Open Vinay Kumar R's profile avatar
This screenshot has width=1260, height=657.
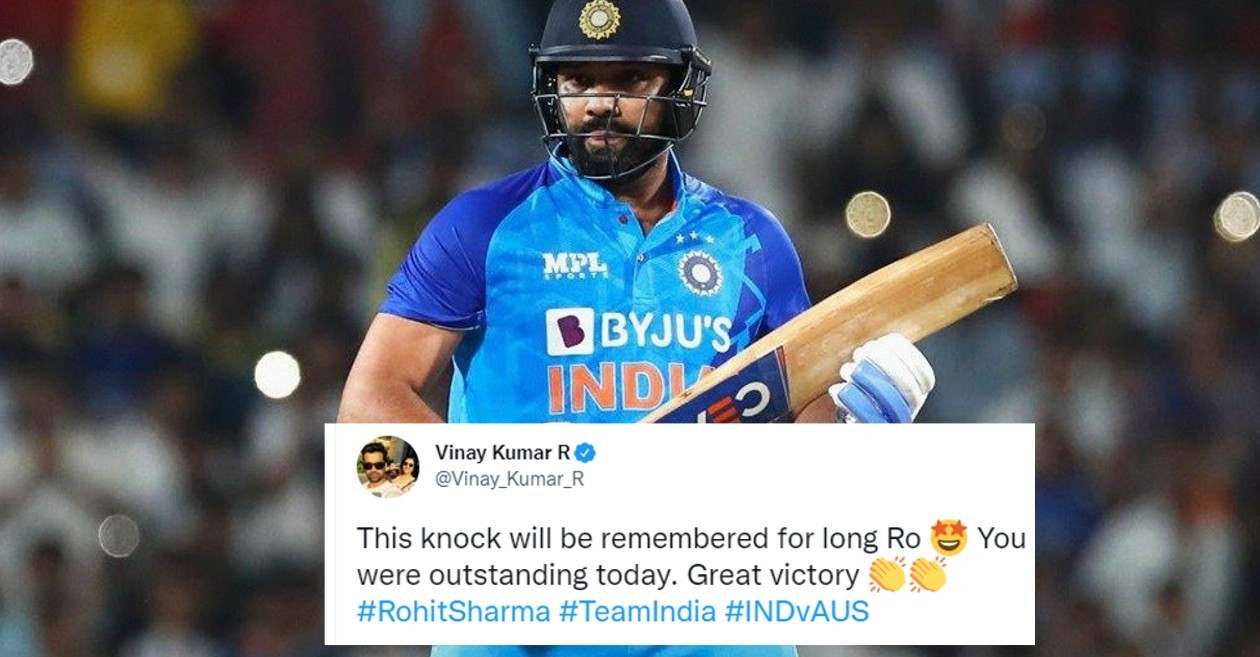coord(388,466)
